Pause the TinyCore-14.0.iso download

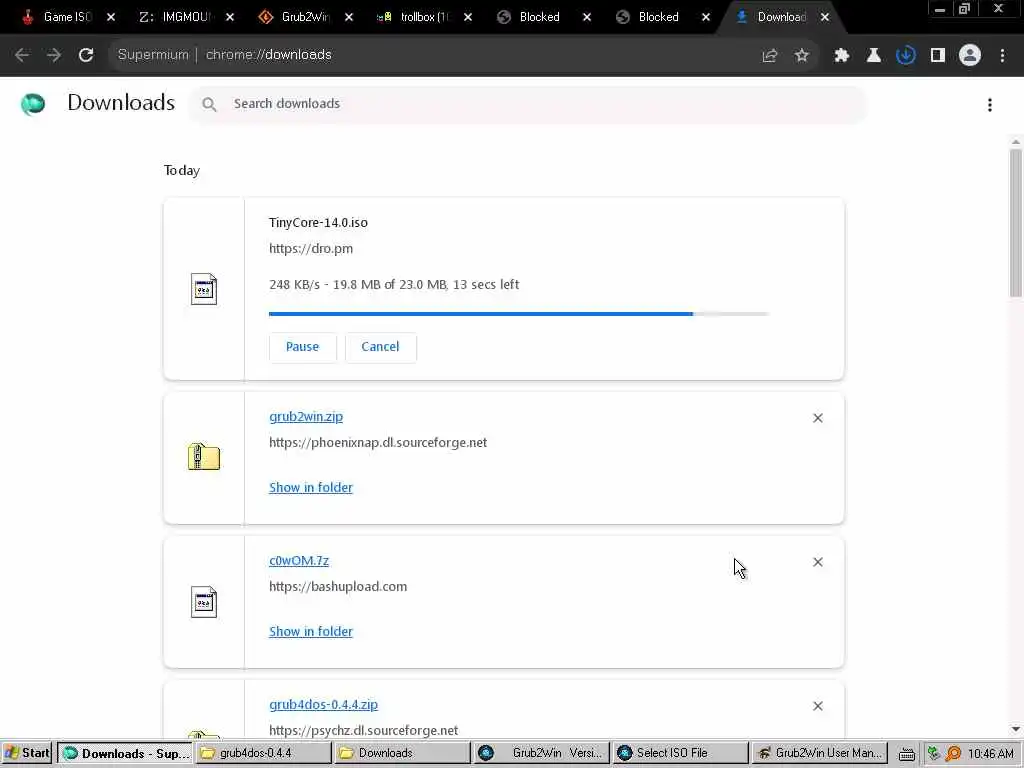click(302, 347)
